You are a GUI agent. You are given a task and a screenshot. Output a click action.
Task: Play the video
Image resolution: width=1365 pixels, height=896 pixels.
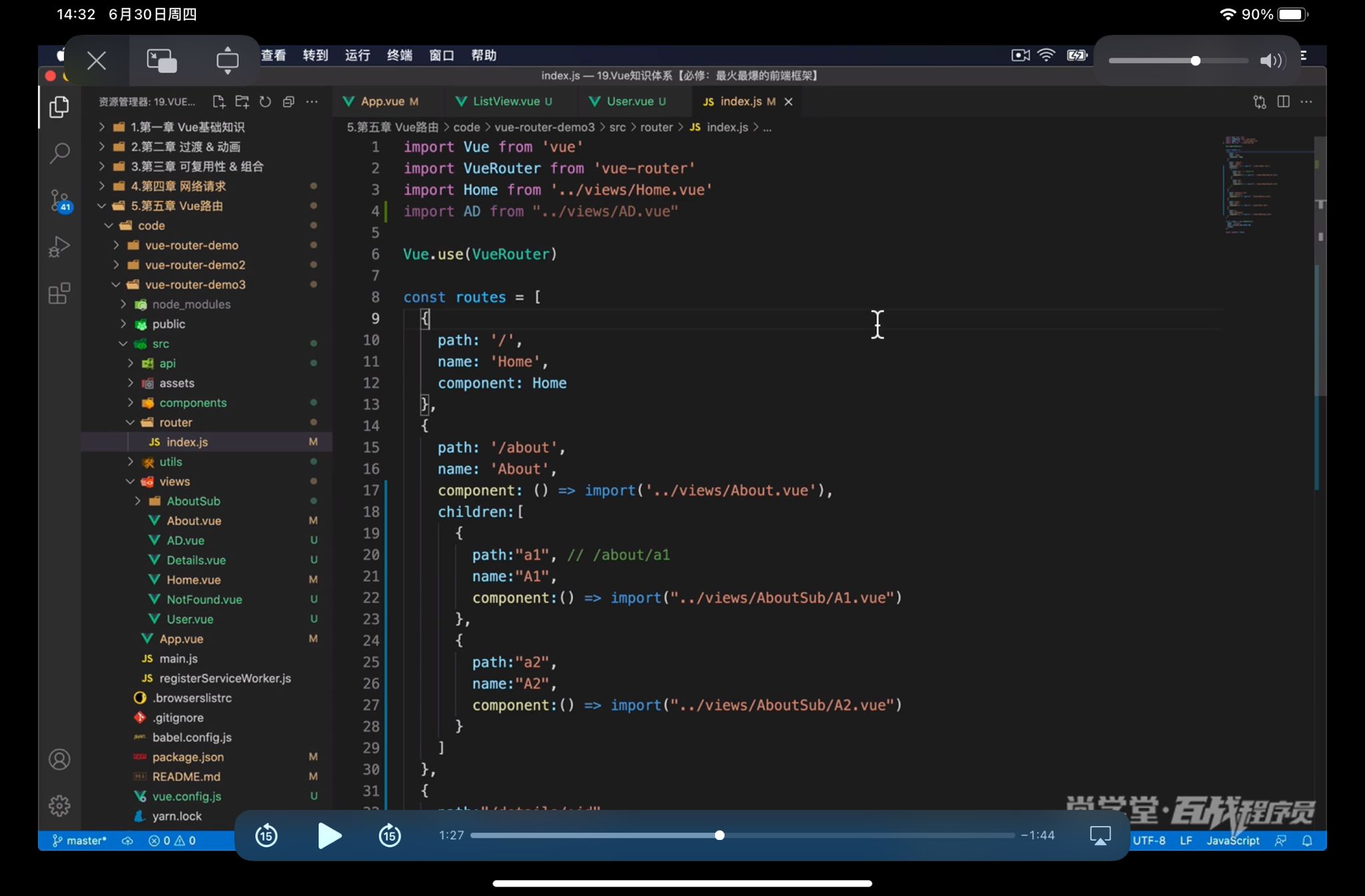tap(329, 835)
